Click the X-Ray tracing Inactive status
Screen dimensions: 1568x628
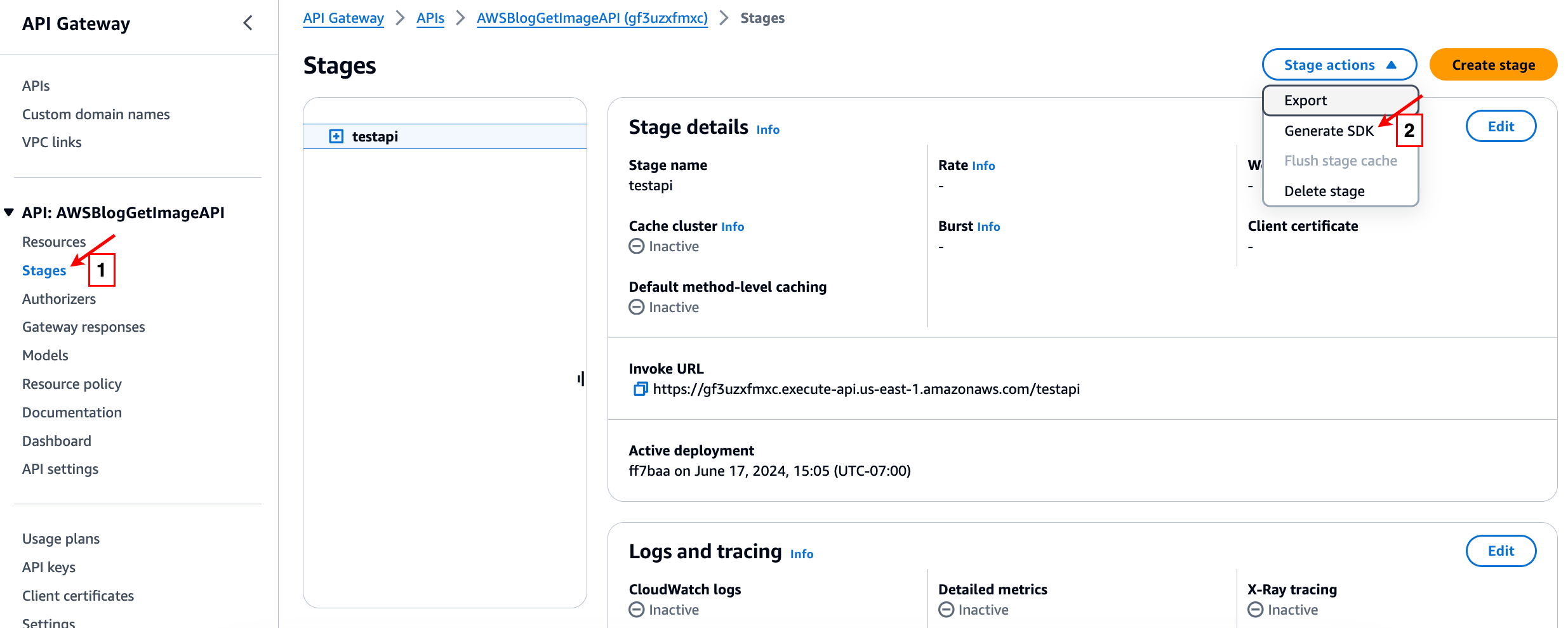click(1283, 610)
